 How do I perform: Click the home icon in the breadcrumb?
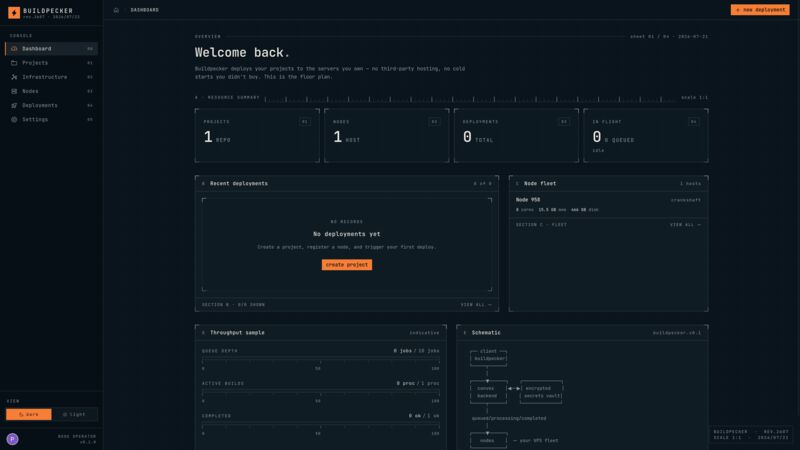pos(116,10)
